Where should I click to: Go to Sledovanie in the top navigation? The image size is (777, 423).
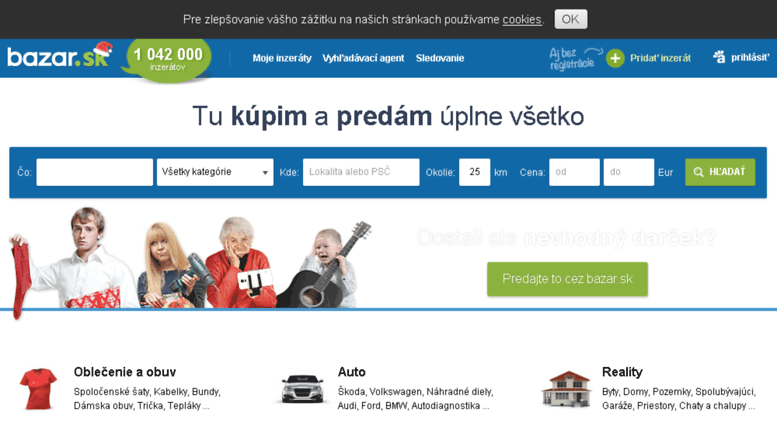click(x=440, y=58)
